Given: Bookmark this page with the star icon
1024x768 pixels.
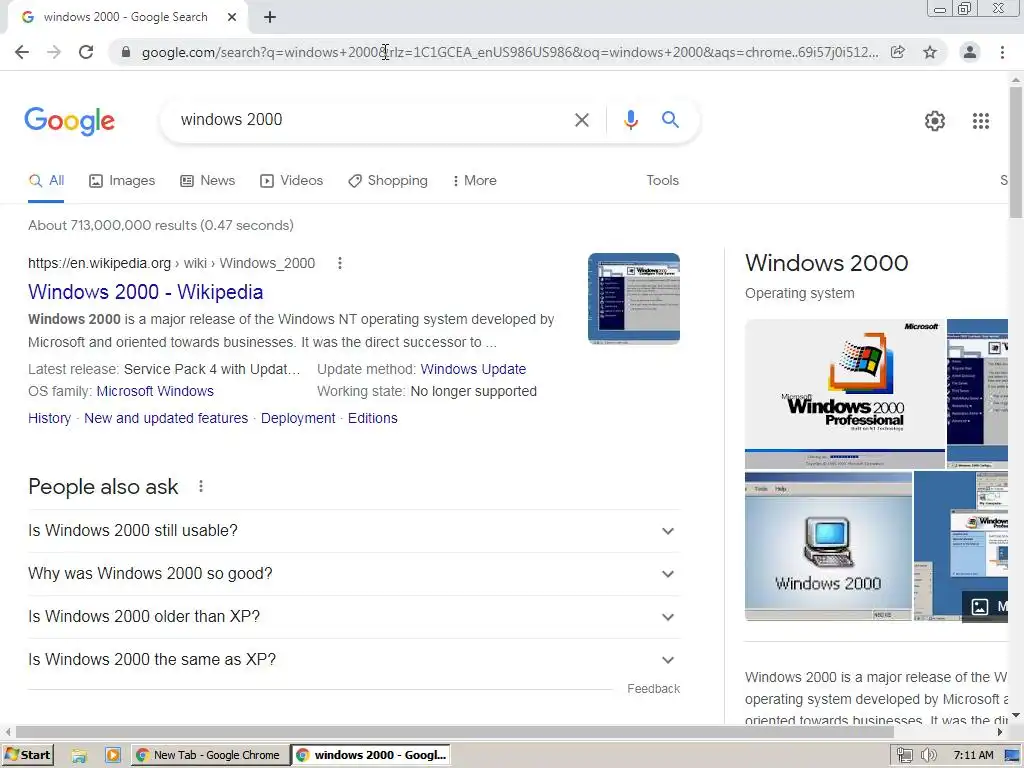Looking at the screenshot, I should [930, 52].
